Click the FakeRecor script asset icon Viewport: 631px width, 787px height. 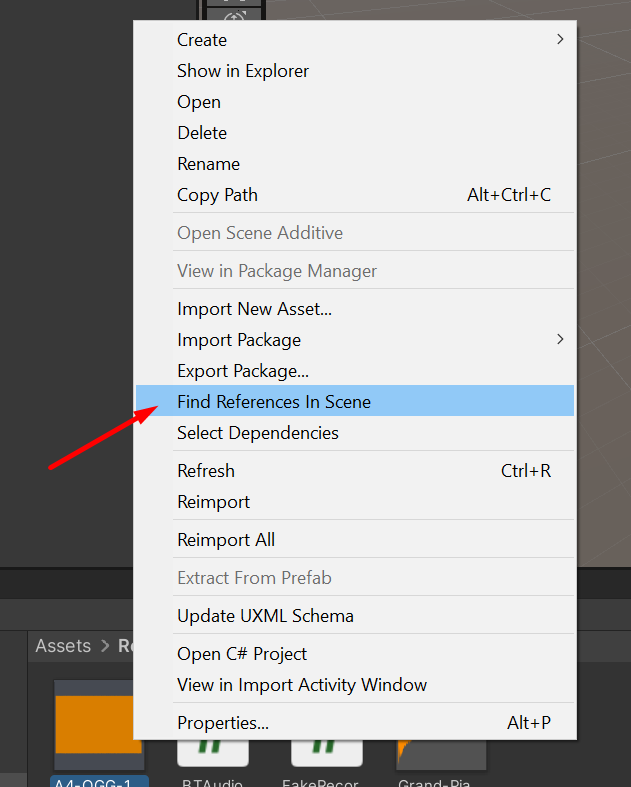click(x=325, y=752)
